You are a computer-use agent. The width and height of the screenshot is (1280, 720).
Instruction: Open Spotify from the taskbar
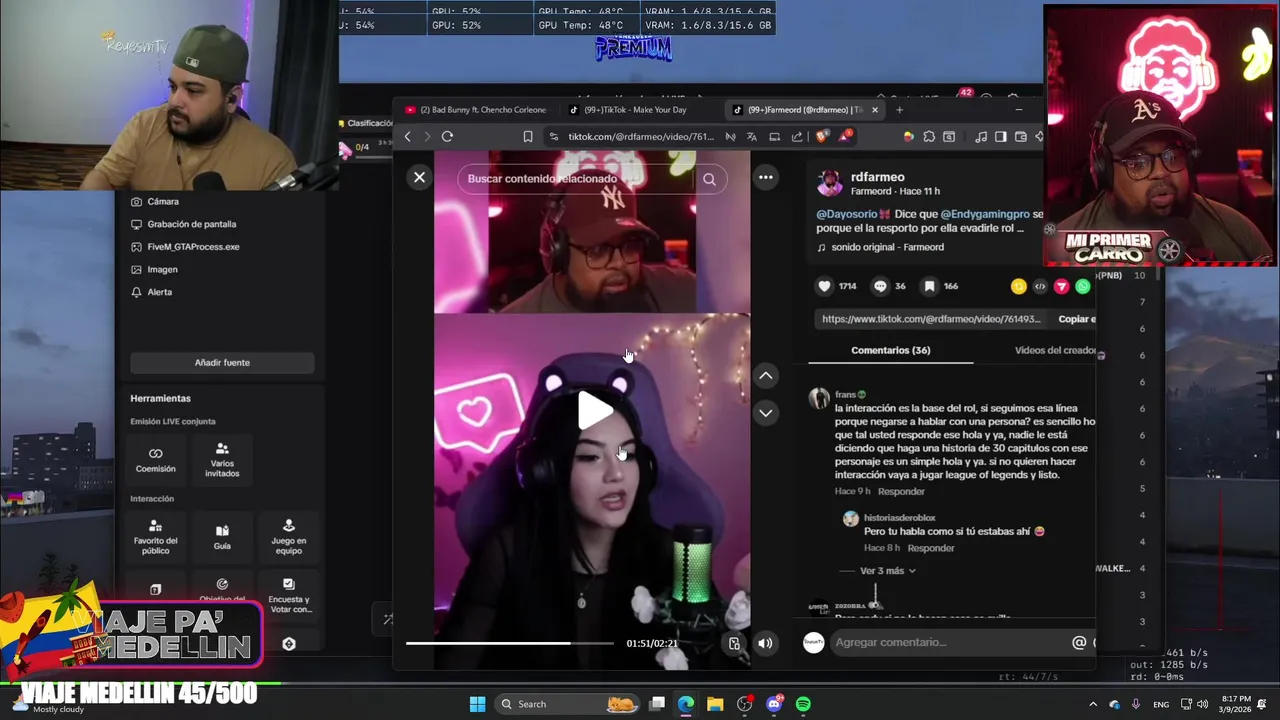click(x=803, y=704)
